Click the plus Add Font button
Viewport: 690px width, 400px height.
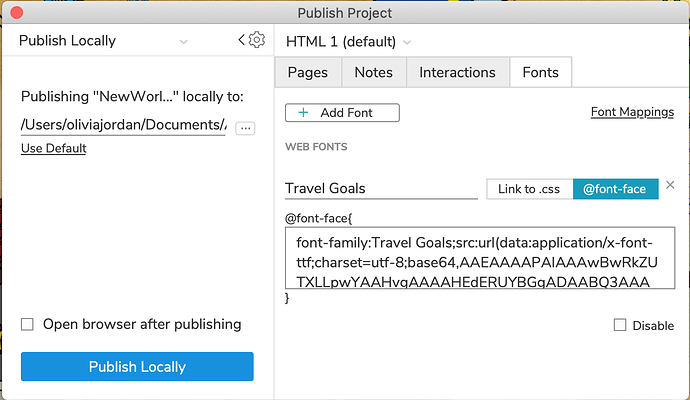pyautogui.click(x=342, y=113)
